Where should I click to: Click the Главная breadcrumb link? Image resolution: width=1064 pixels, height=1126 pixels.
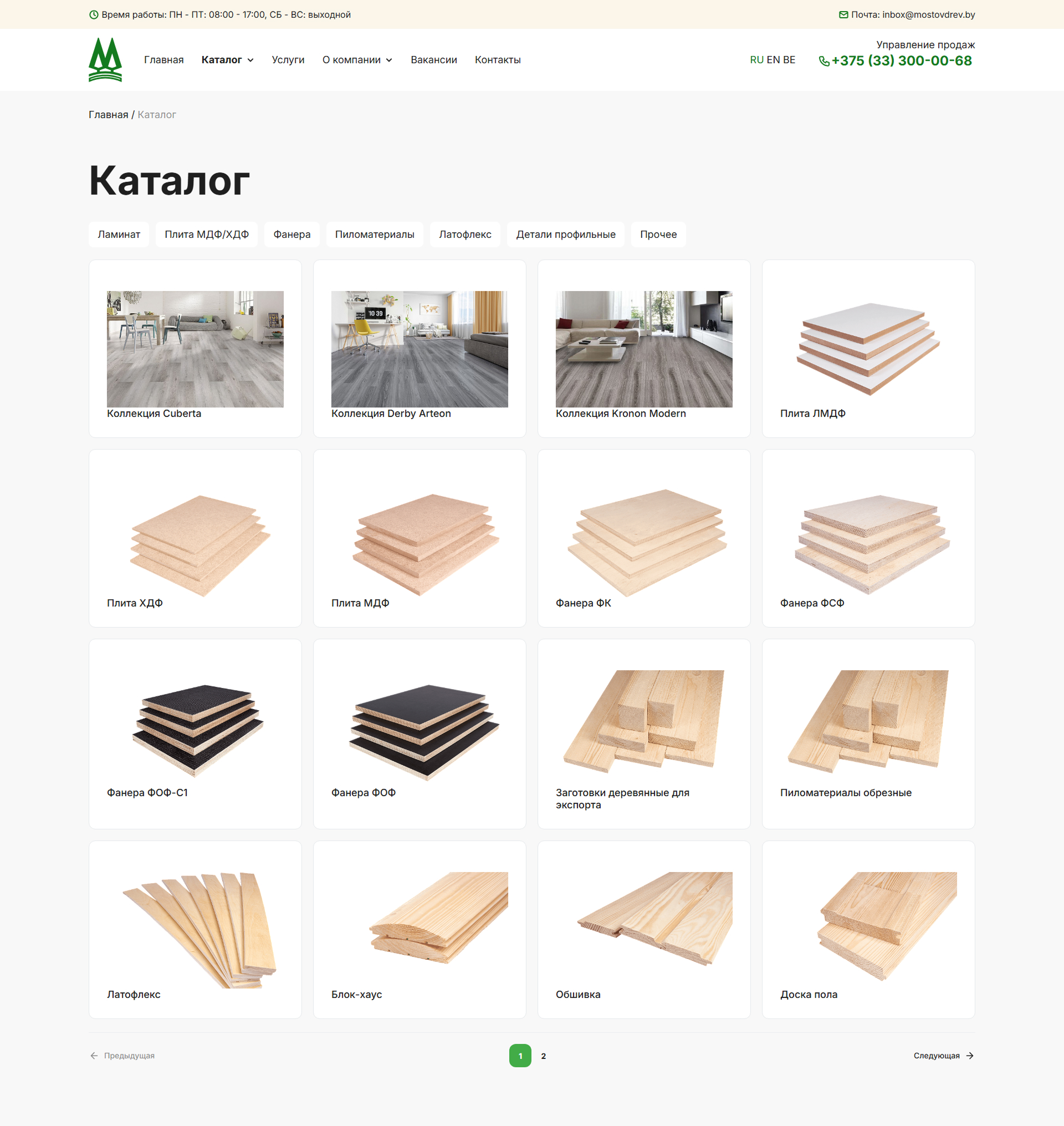pyautogui.click(x=108, y=115)
